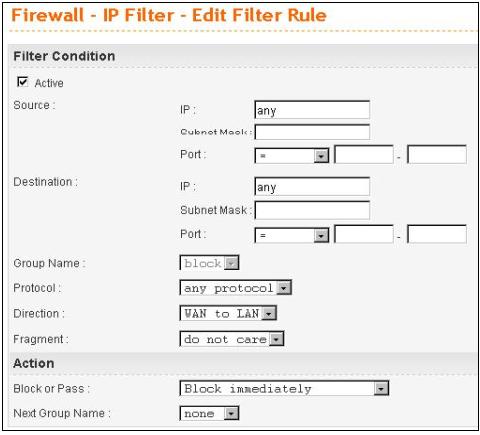Viewport: 480px width, 435px height.
Task: Open the Destination Port operator dropdown
Action: tap(292, 235)
